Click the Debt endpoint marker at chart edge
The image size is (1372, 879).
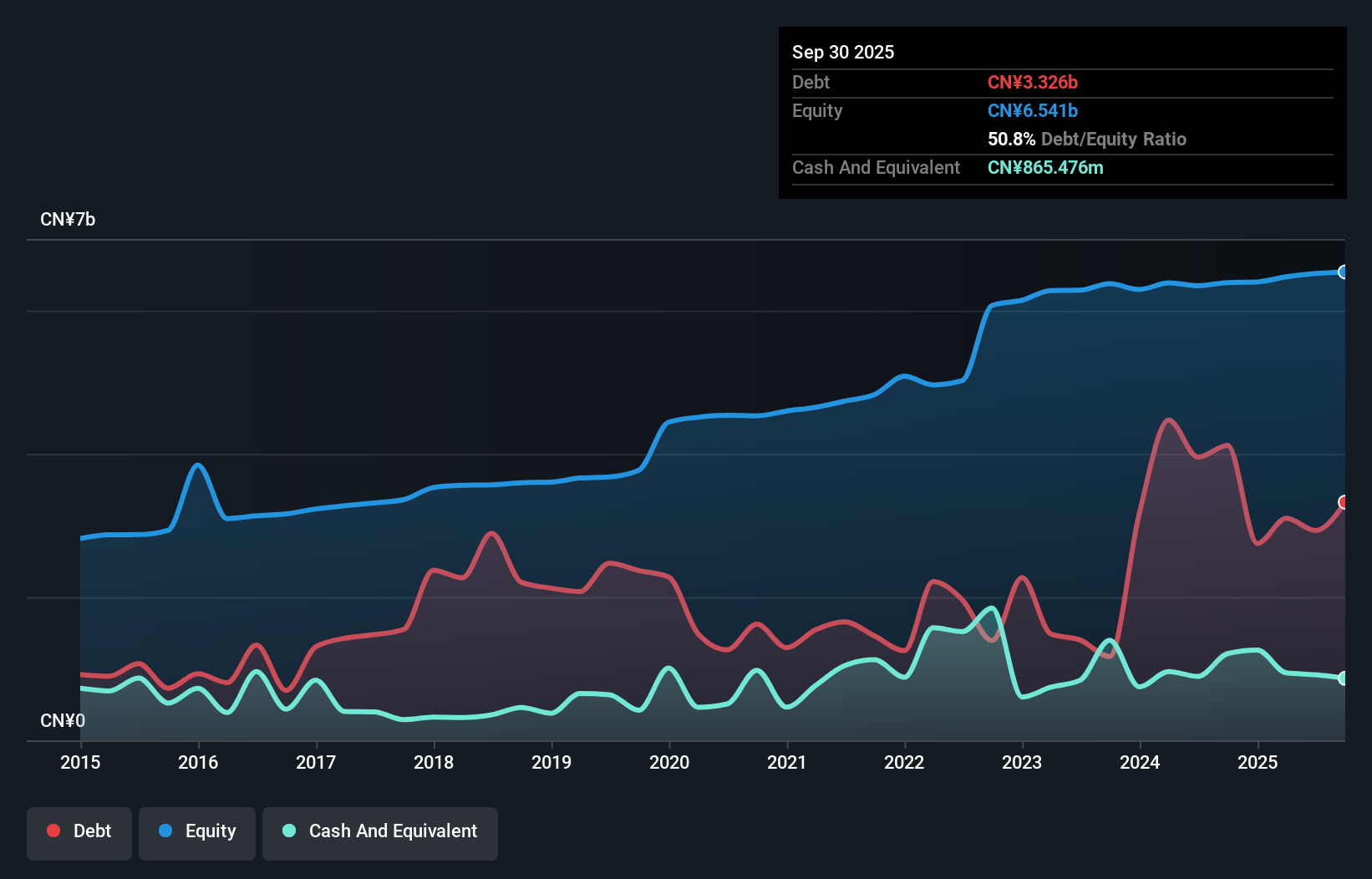[1343, 502]
